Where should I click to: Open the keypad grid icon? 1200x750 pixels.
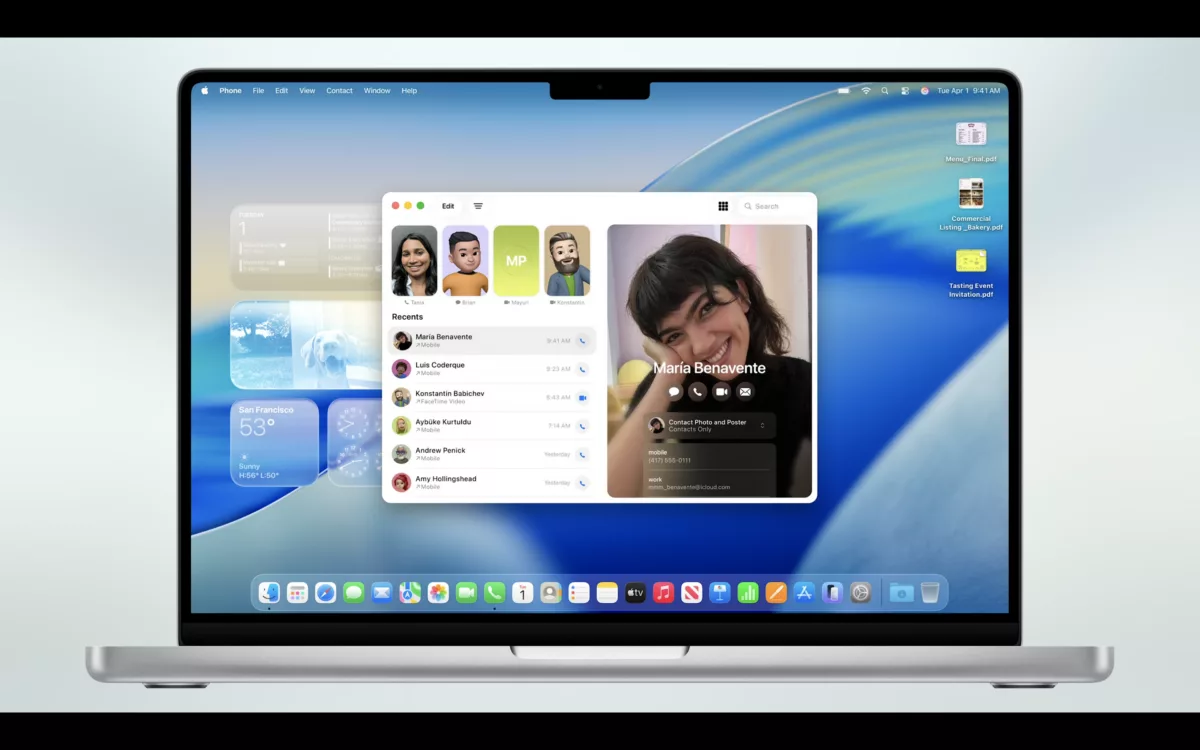coord(723,206)
